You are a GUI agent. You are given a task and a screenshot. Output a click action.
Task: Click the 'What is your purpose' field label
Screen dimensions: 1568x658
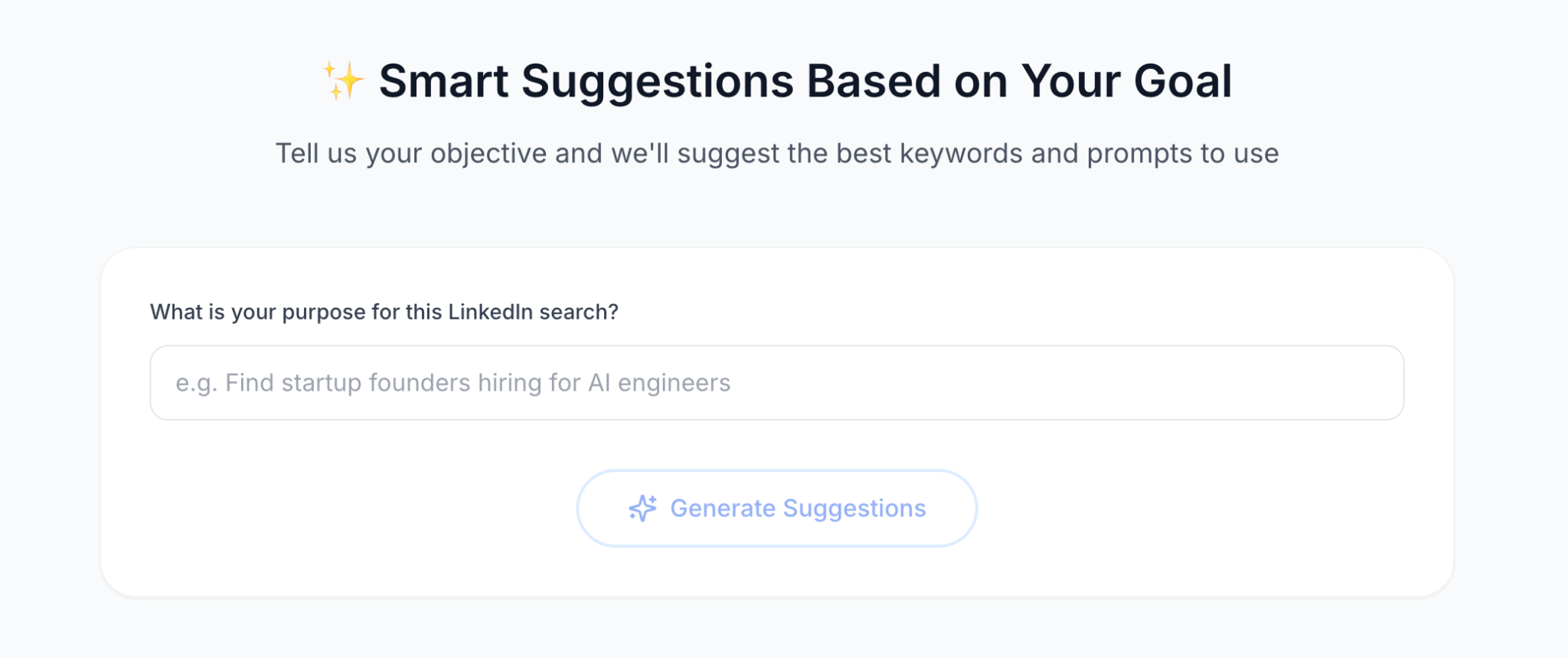384,312
